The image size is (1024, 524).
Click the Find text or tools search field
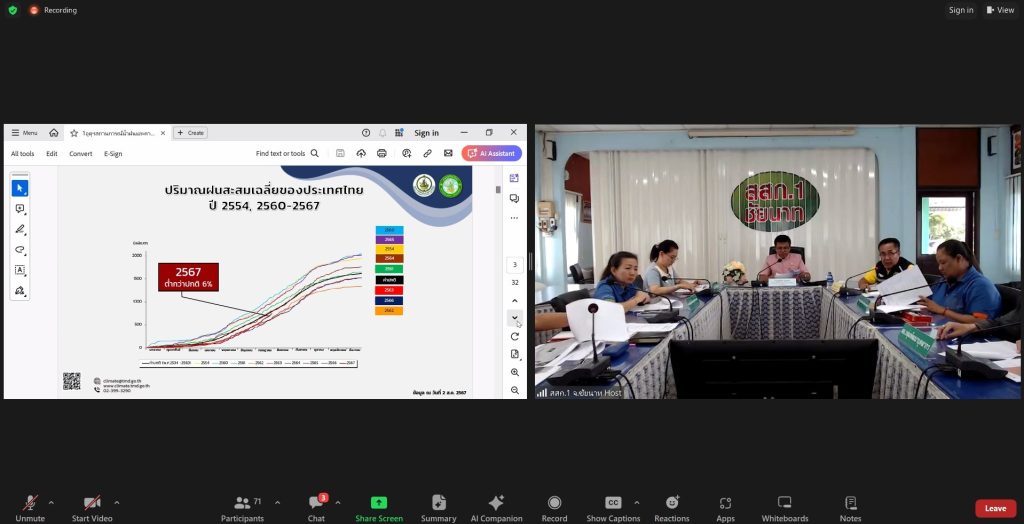[287, 154]
